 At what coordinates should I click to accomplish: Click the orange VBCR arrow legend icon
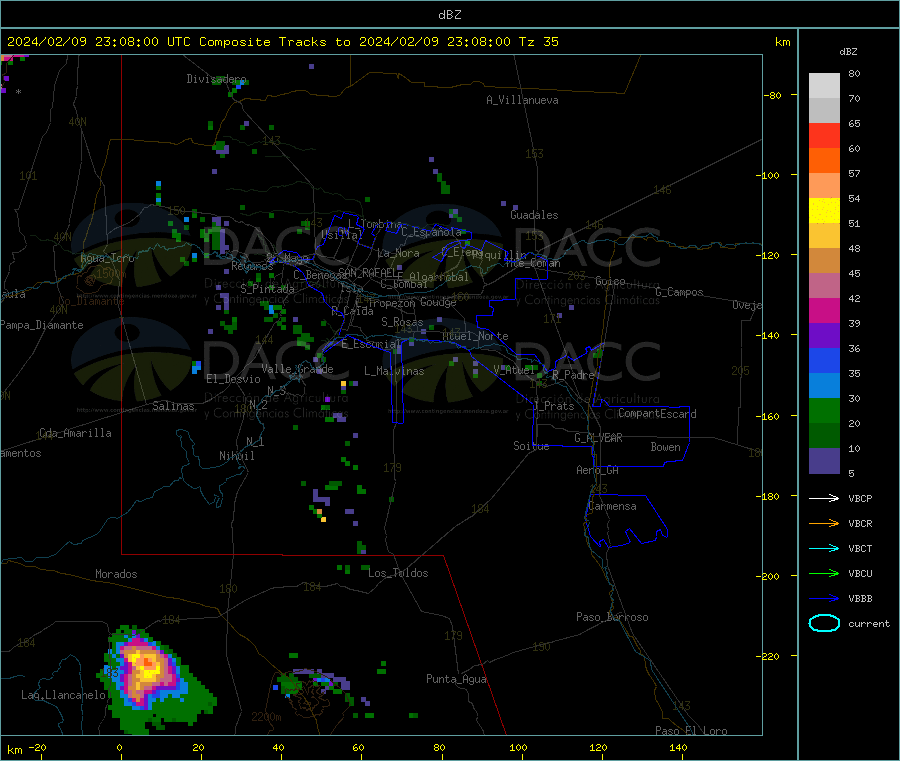pyautogui.click(x=824, y=523)
